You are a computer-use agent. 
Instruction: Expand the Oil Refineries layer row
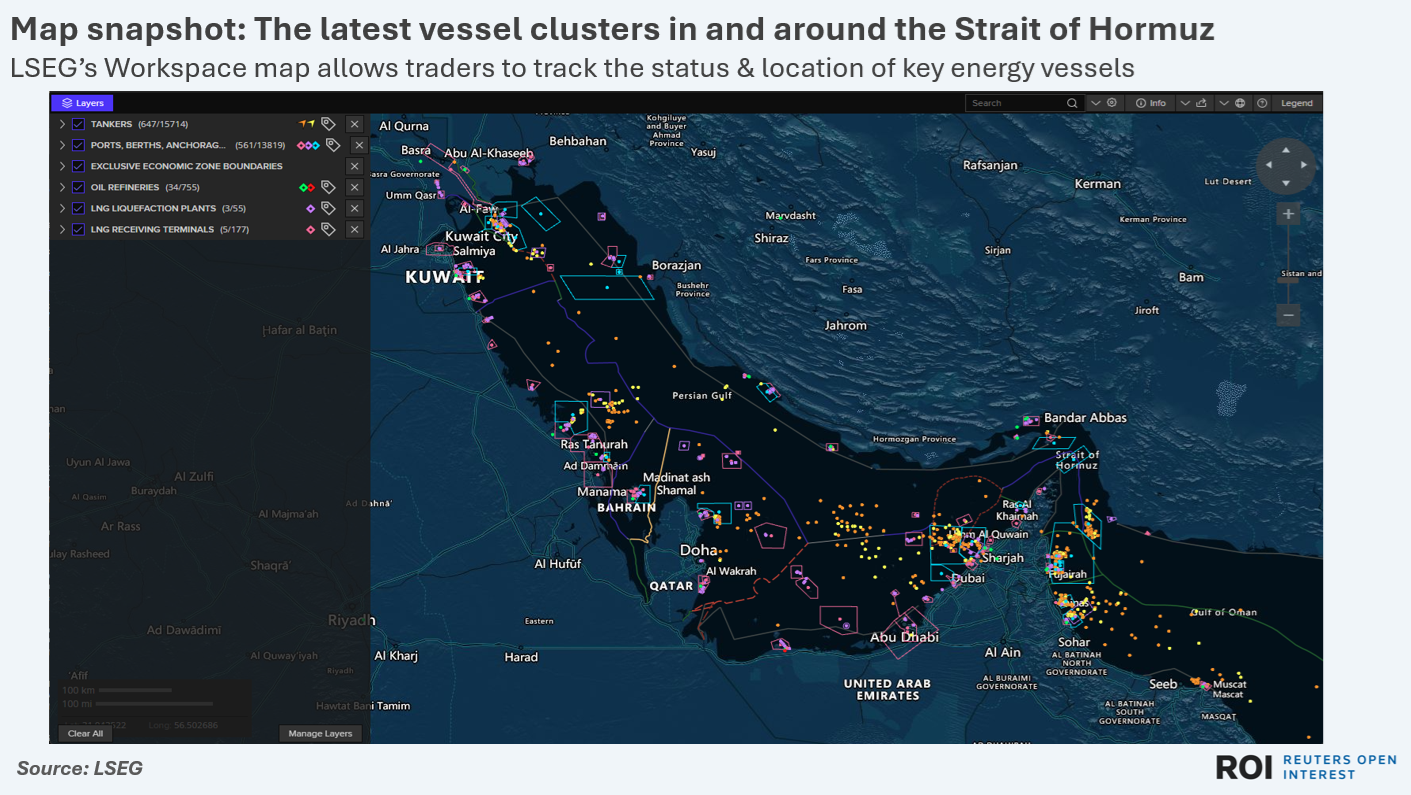[62, 187]
